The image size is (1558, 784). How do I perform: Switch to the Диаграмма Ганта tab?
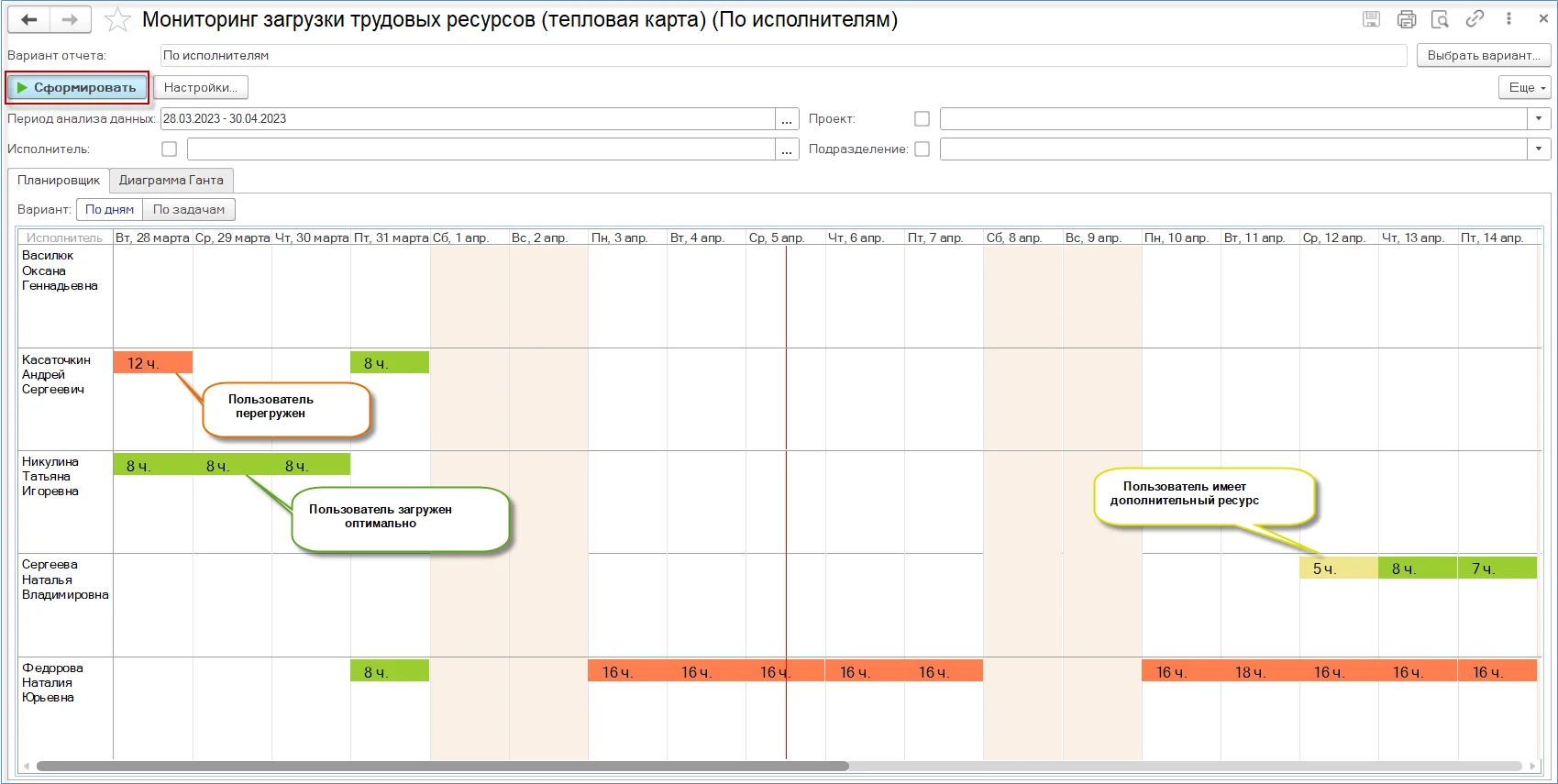click(x=171, y=180)
